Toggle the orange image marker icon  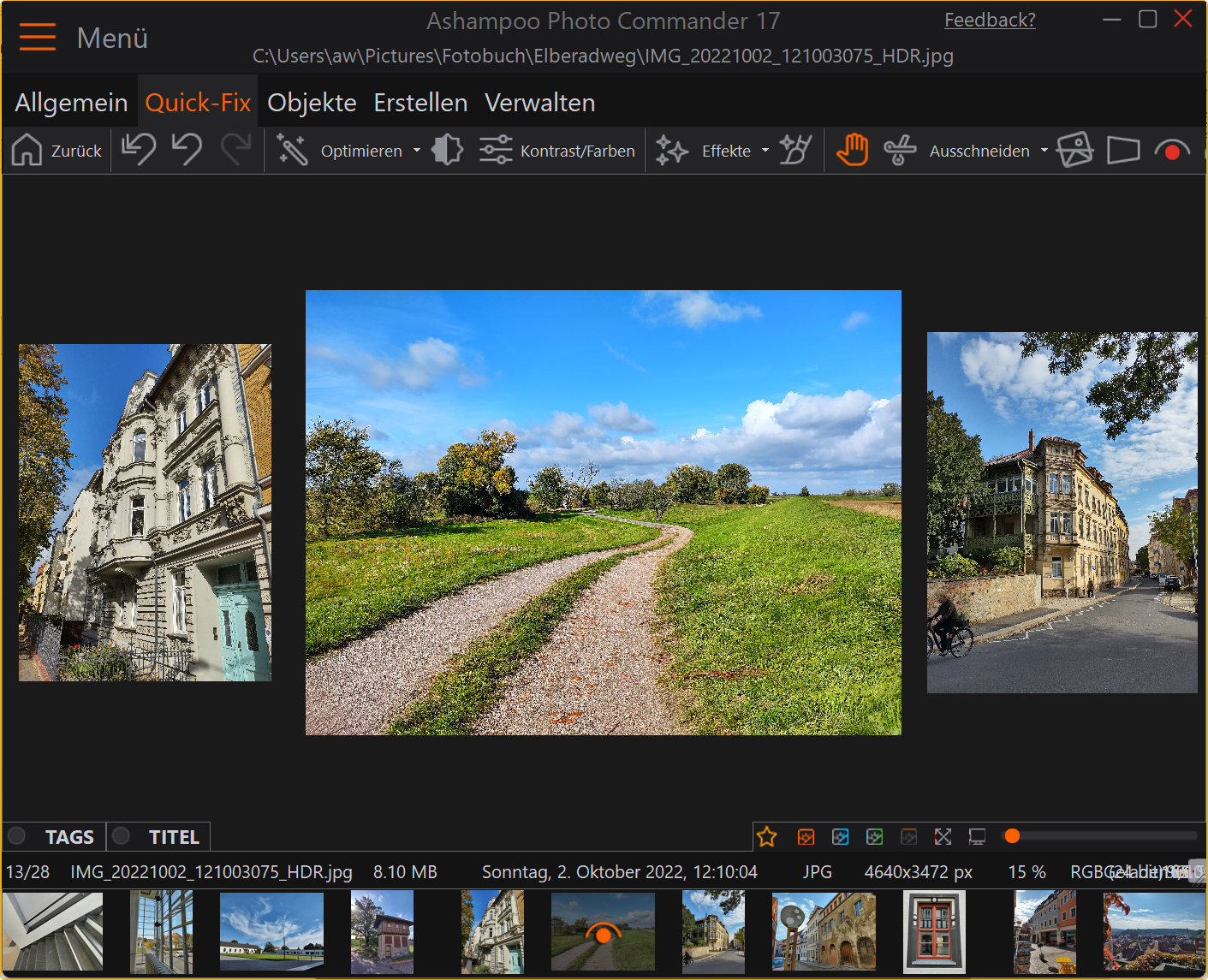[806, 836]
